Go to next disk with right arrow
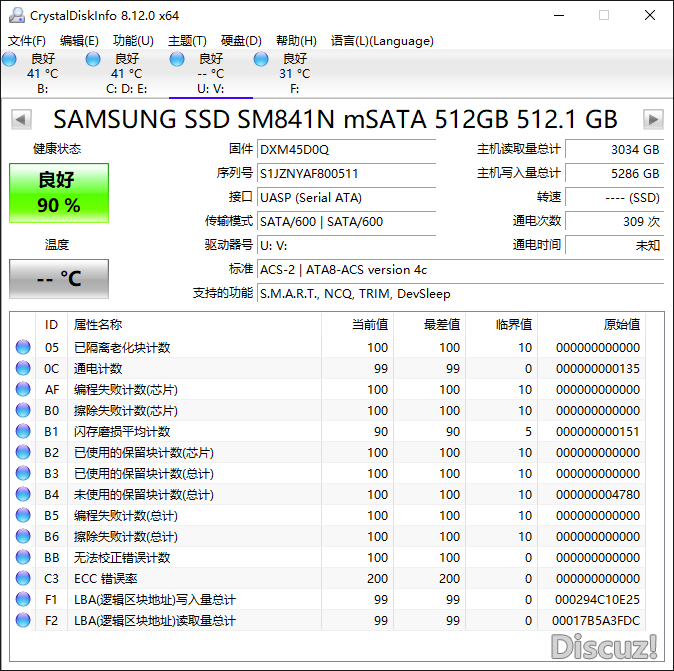 [x=653, y=120]
